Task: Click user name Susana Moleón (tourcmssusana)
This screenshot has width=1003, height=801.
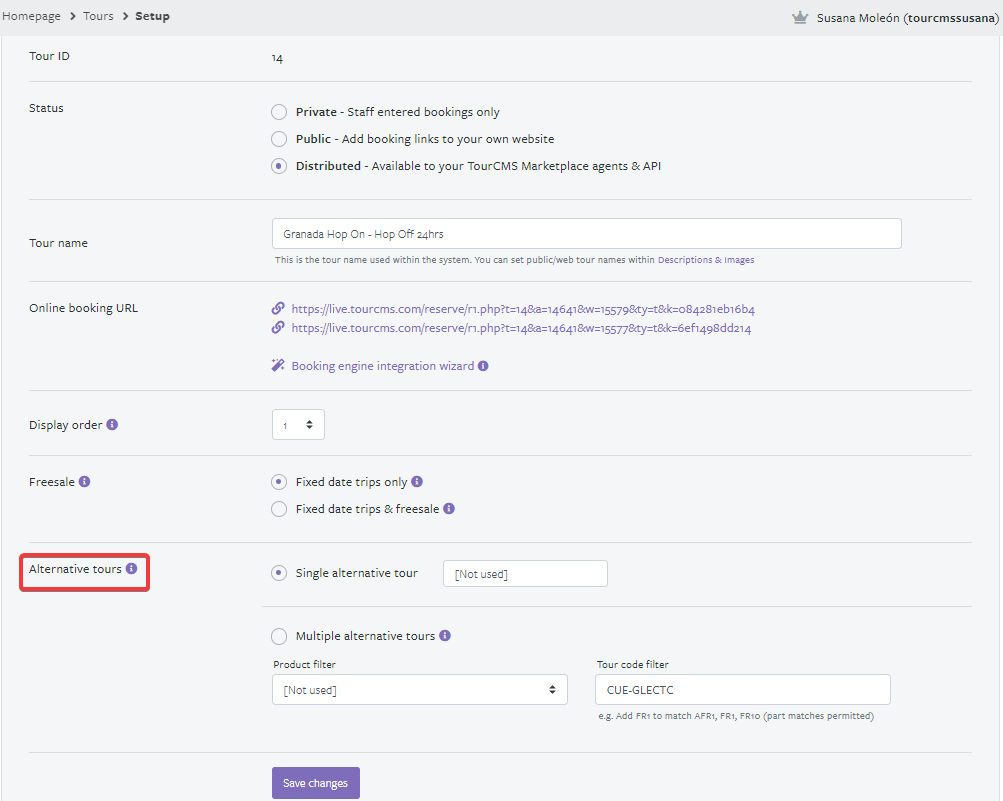Action: [908, 18]
